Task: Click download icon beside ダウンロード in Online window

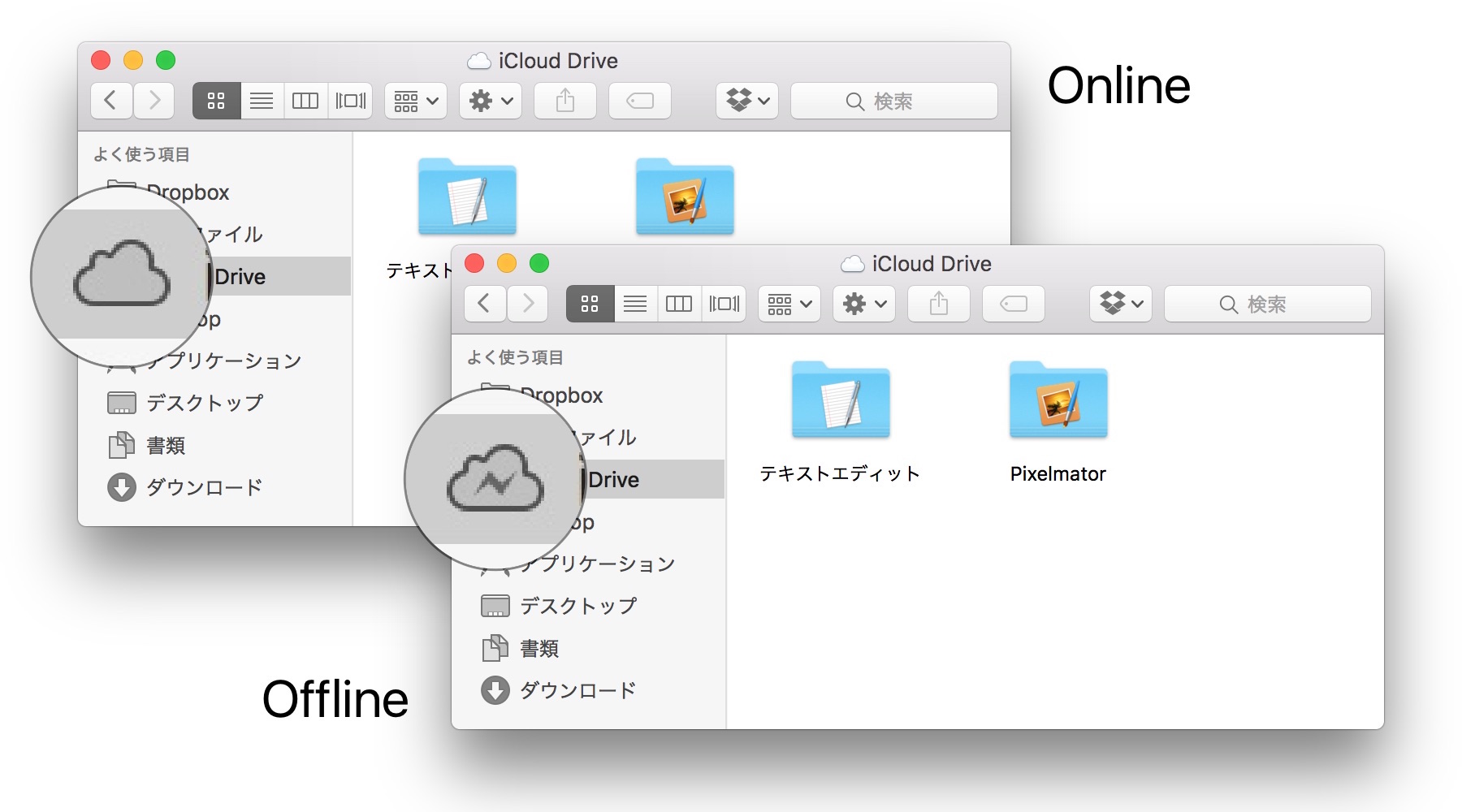Action: click(122, 487)
